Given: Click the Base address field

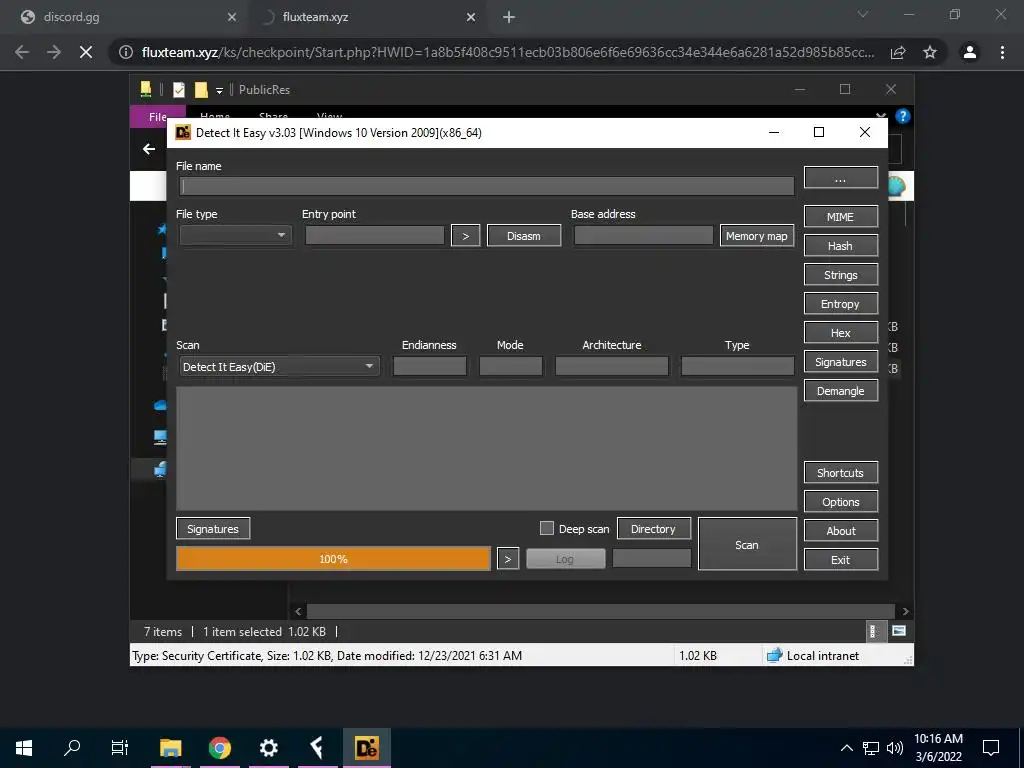Looking at the screenshot, I should [x=643, y=236].
